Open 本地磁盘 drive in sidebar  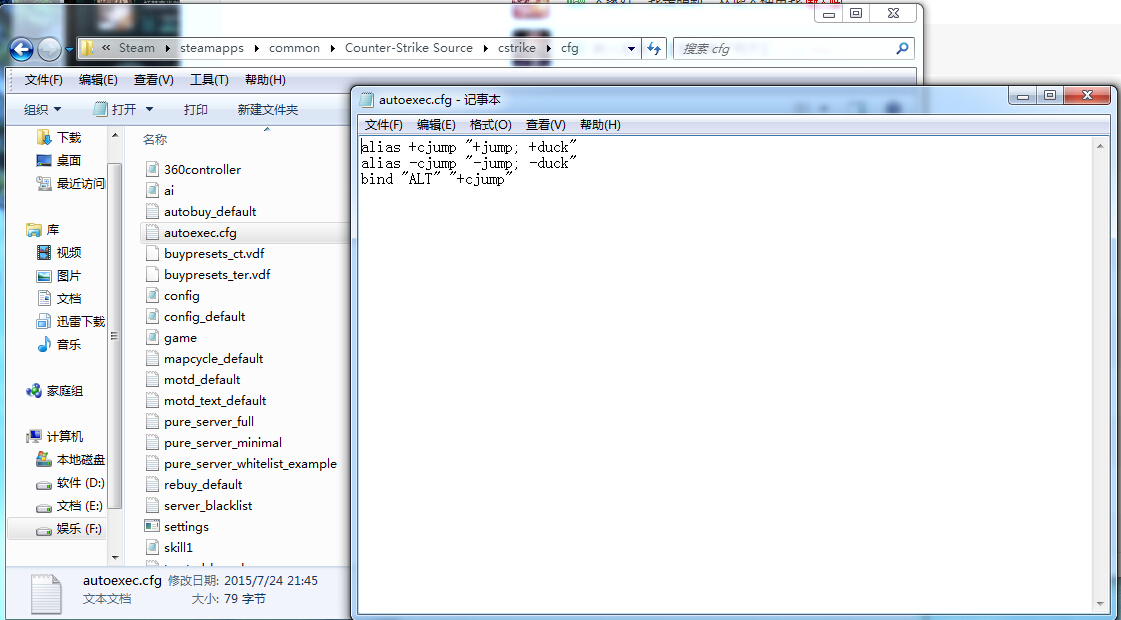click(79, 460)
